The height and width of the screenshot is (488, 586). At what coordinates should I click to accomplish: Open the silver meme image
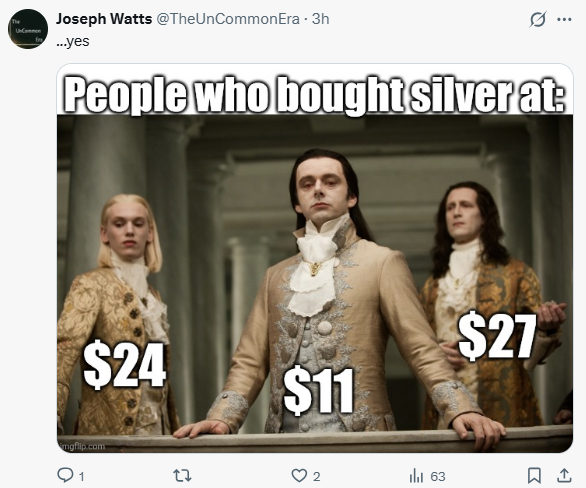tap(315, 258)
